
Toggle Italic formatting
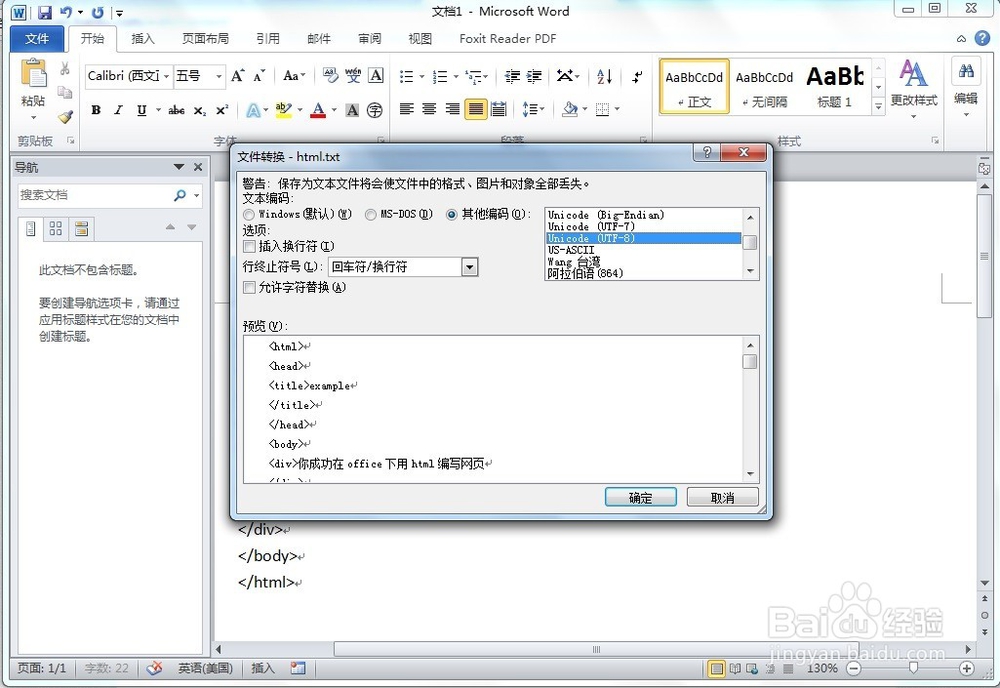pyautogui.click(x=118, y=110)
